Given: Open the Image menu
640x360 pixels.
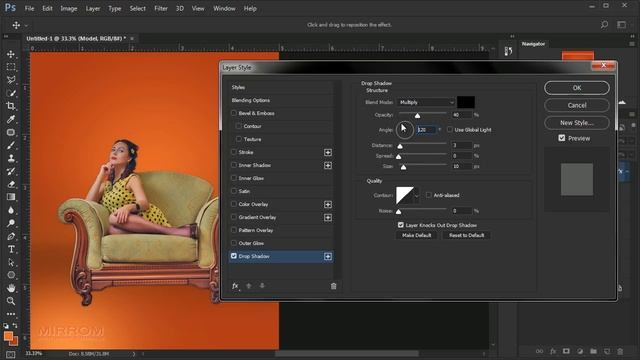Looking at the screenshot, I should point(69,8).
